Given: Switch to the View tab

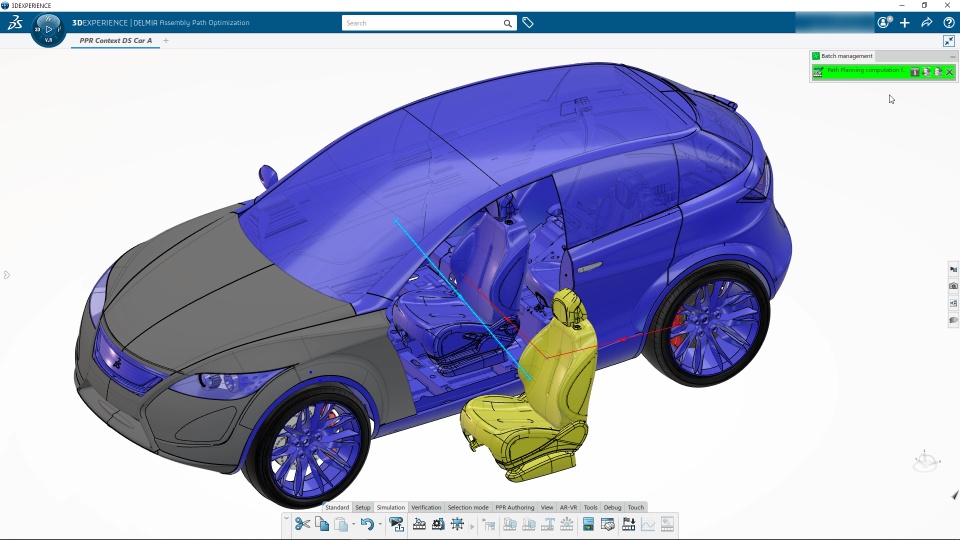Looking at the screenshot, I should tap(547, 508).
